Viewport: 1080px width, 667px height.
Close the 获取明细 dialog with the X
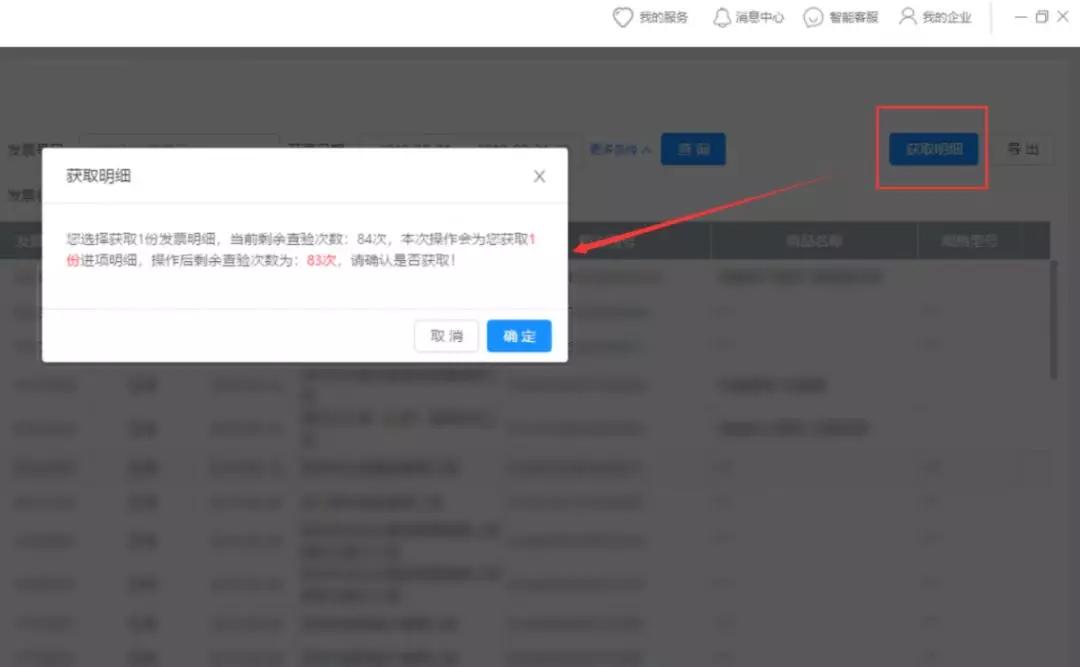pyautogui.click(x=539, y=176)
